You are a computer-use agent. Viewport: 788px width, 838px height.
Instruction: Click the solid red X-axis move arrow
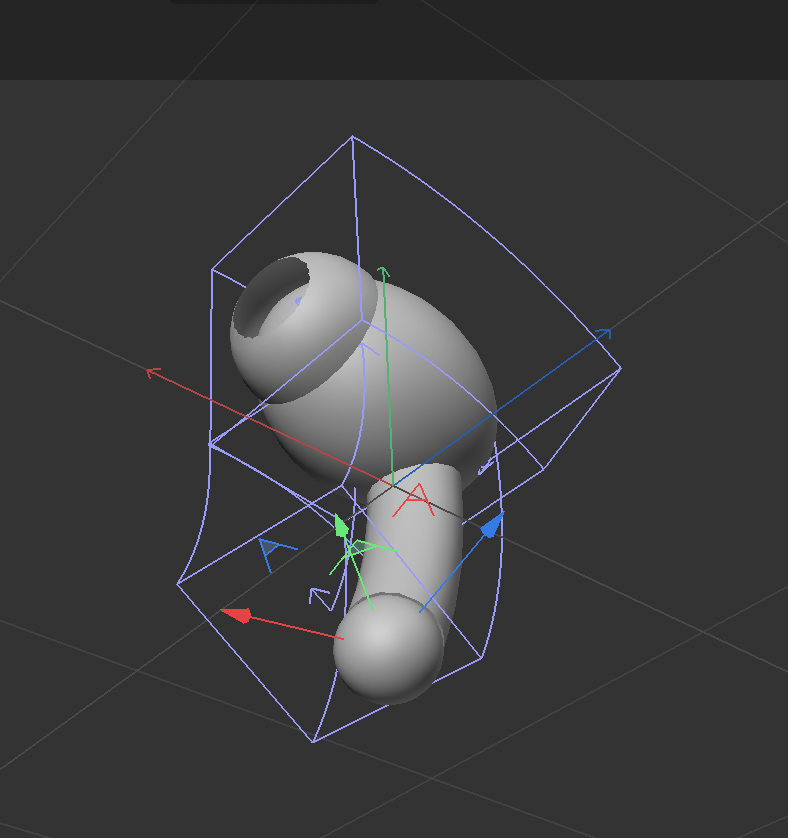tap(235, 614)
